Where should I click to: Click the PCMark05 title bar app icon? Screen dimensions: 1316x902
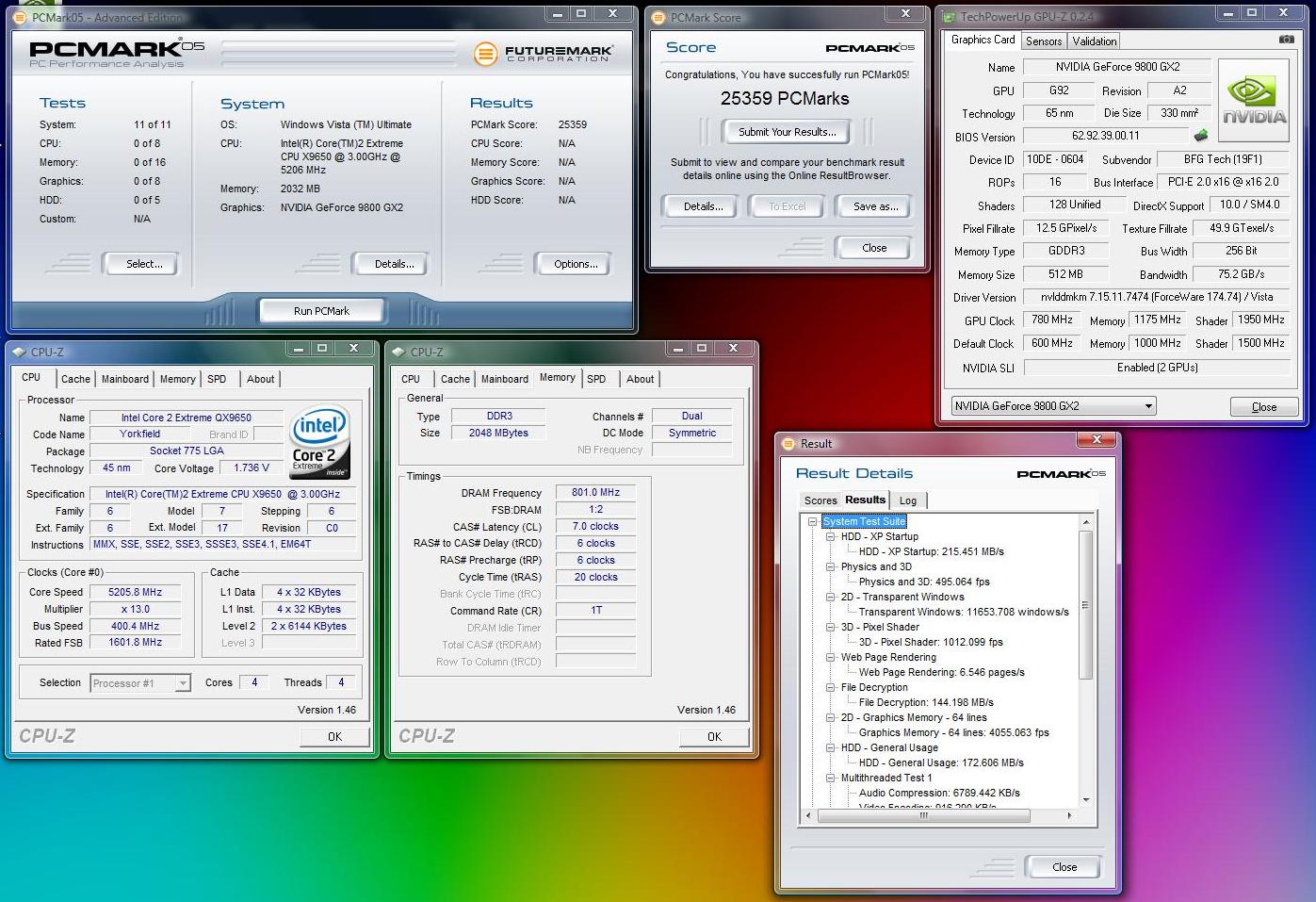21,17
